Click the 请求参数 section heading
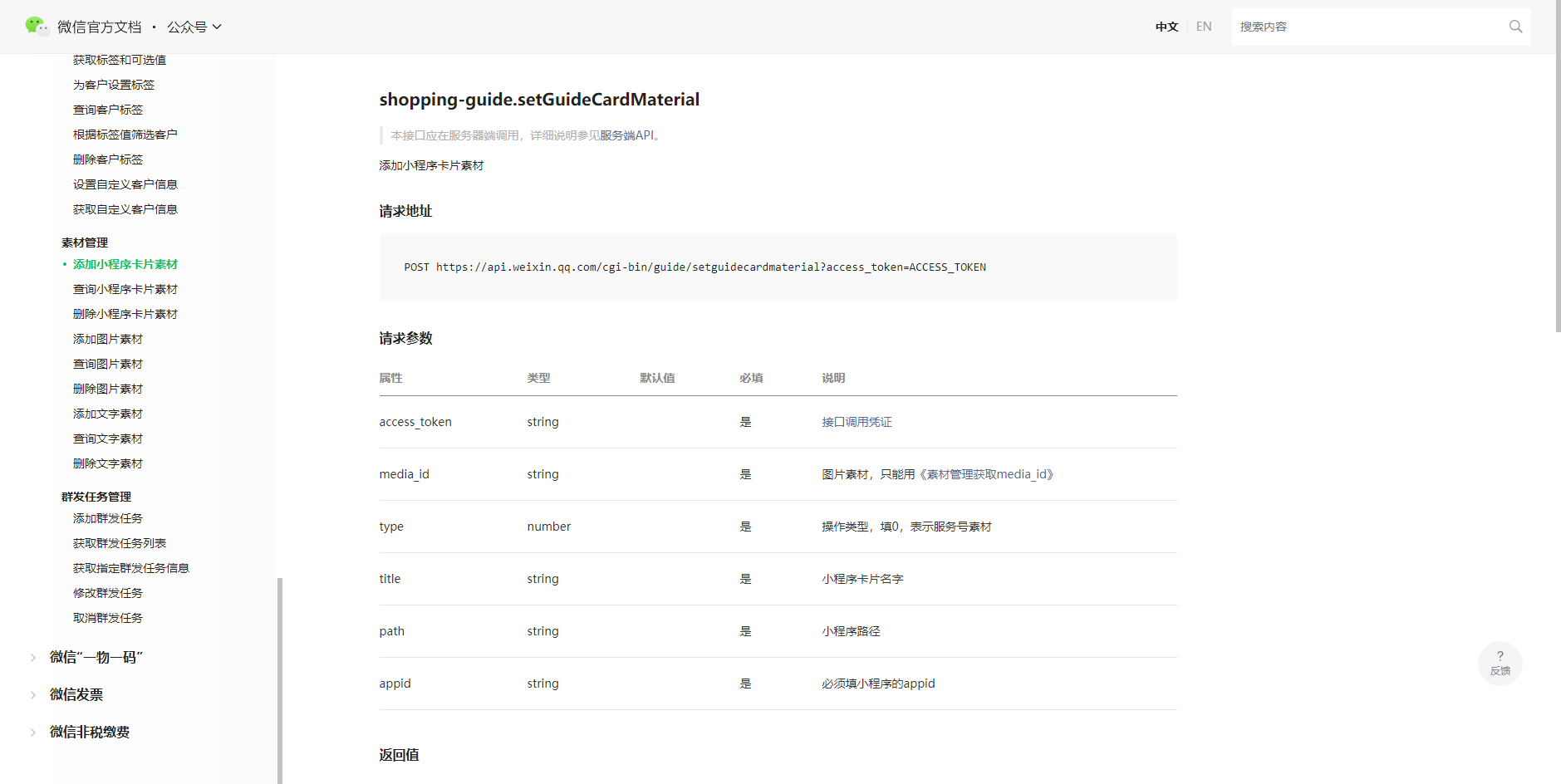This screenshot has width=1561, height=784. 406,338
